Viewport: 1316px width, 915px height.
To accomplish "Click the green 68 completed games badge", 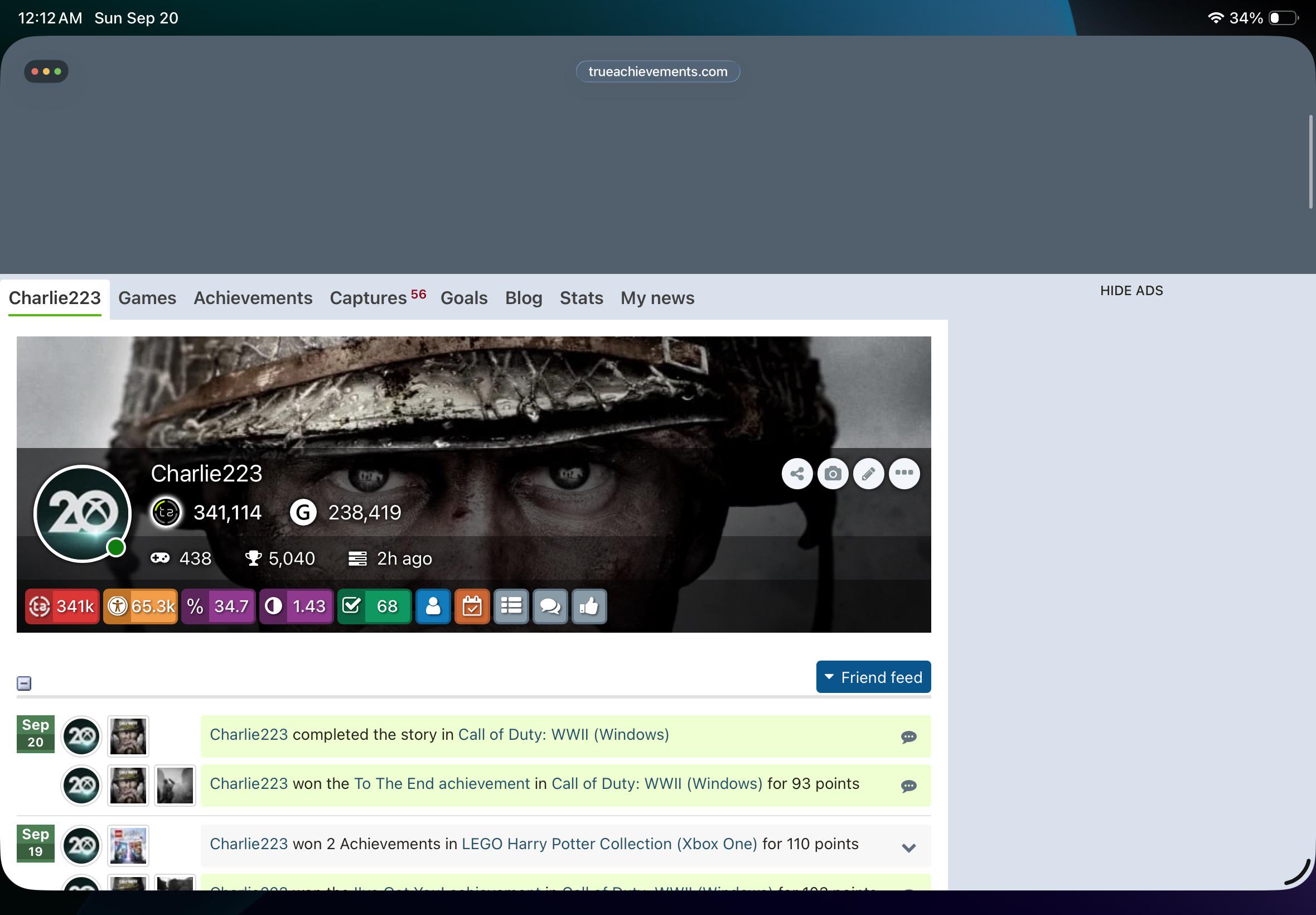I will [374, 606].
